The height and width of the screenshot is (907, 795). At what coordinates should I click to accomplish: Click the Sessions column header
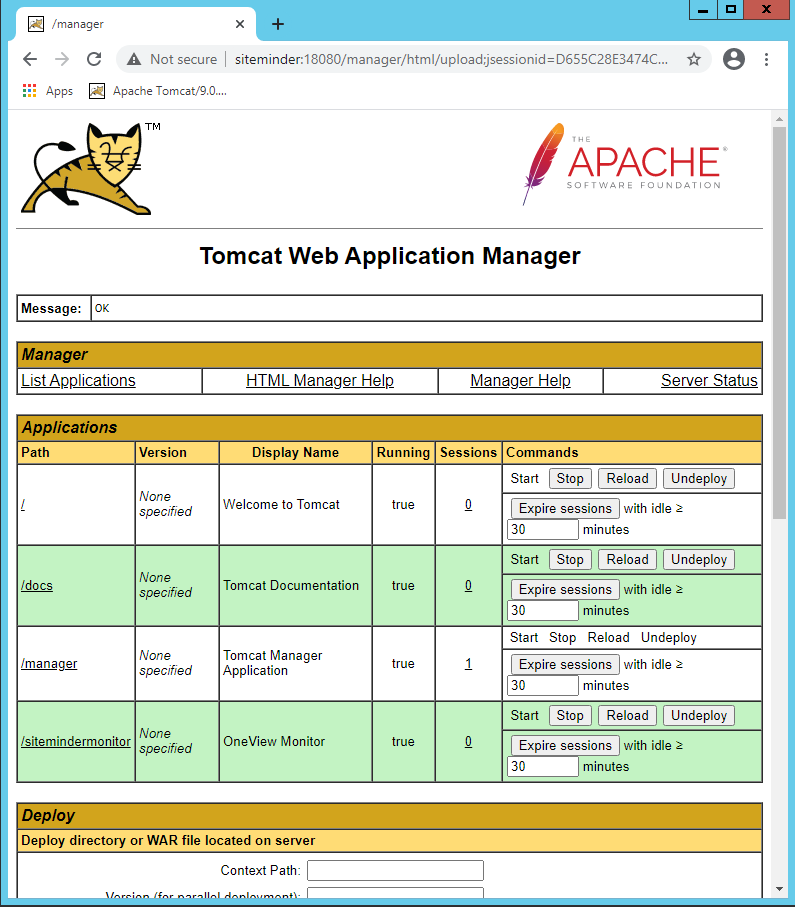coord(468,452)
